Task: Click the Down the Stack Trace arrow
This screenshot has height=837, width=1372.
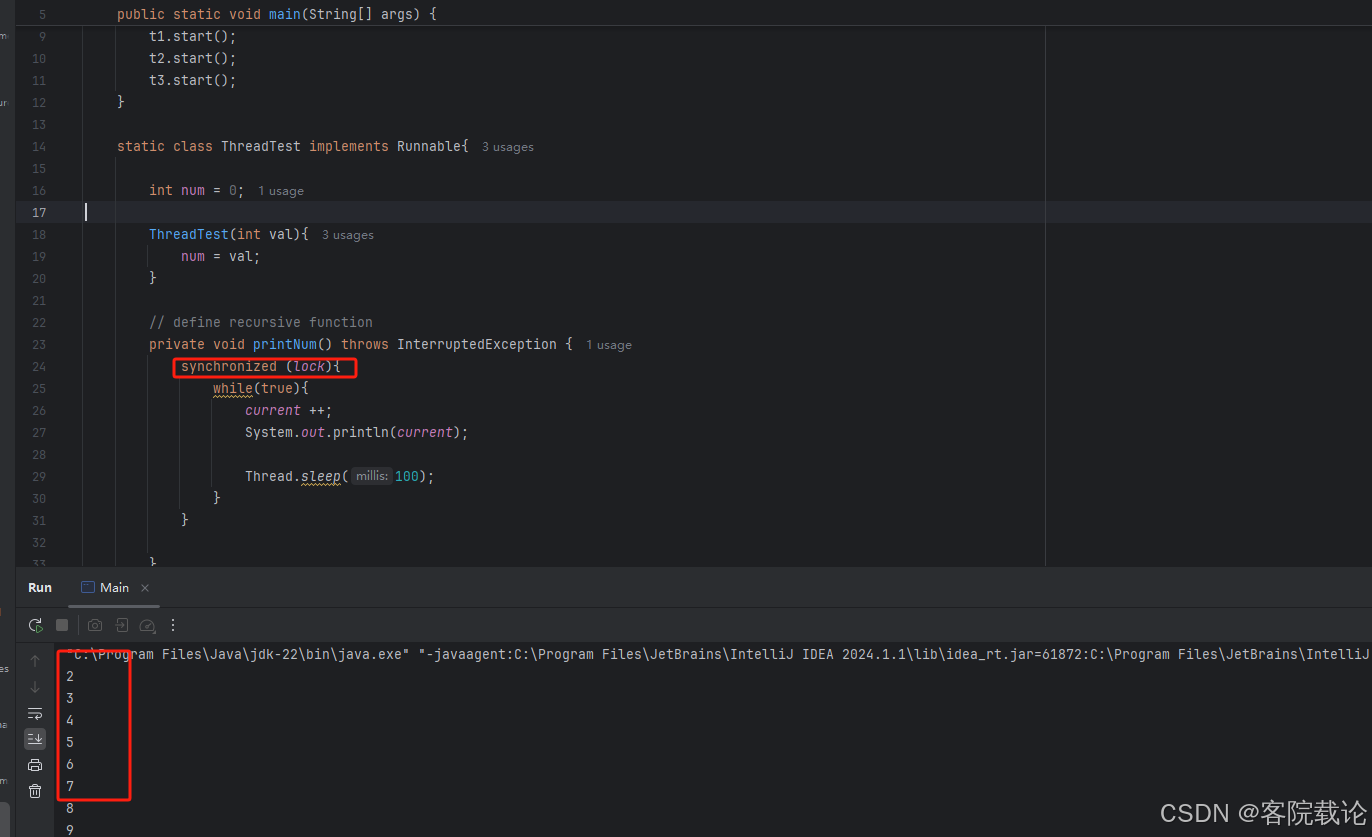Action: [x=35, y=687]
